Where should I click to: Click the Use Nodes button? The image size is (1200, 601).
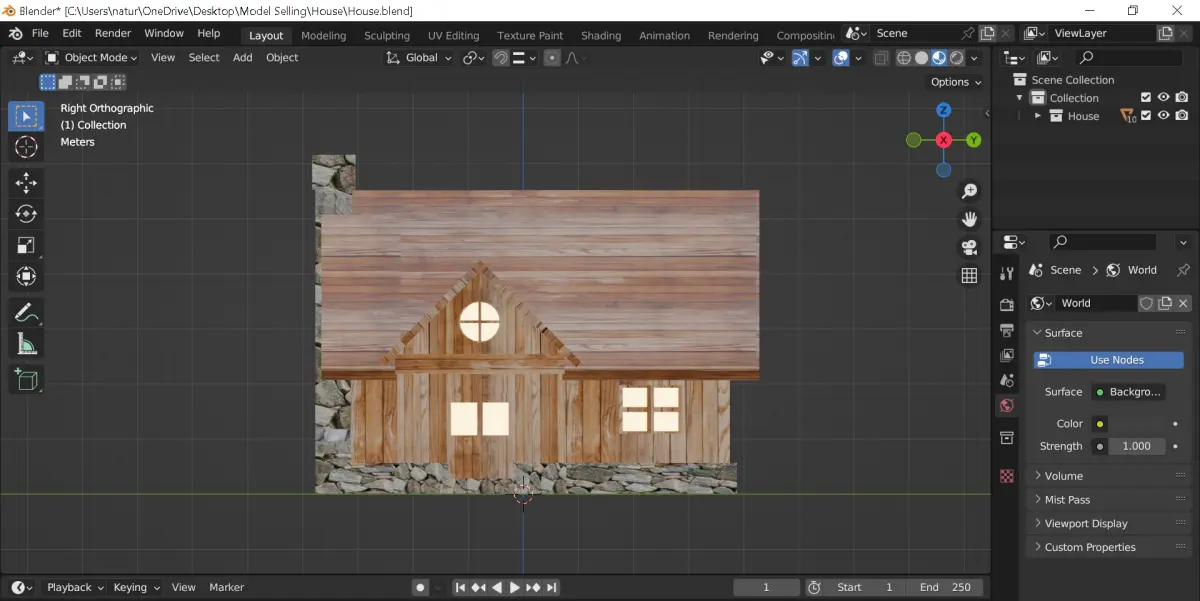point(1108,360)
